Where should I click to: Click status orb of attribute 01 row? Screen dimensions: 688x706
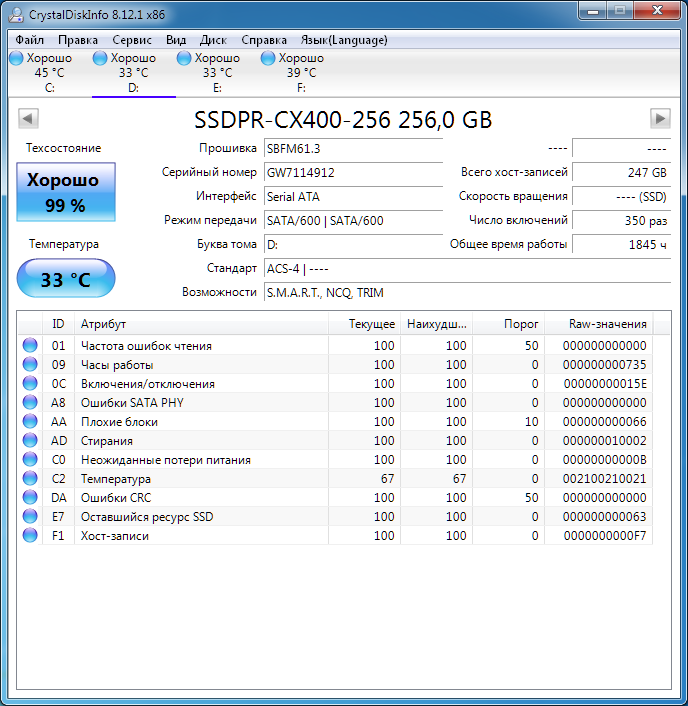(30, 345)
